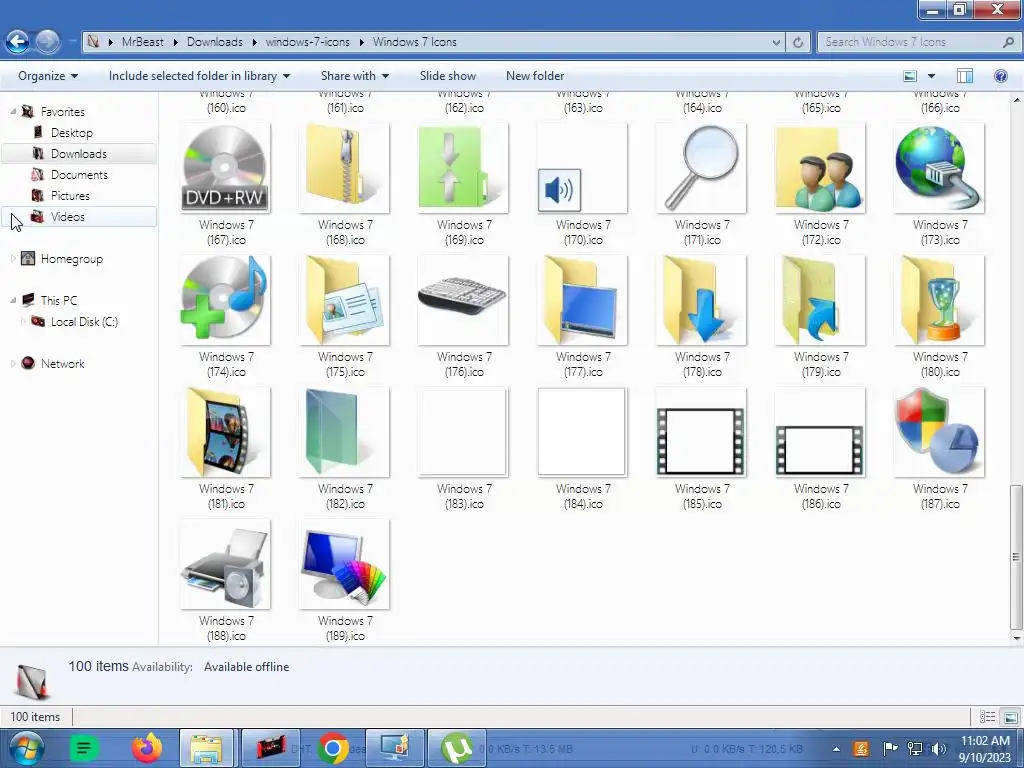Switch to details view in status bar
Screen dimensions: 1024x768
pyautogui.click(x=987, y=717)
